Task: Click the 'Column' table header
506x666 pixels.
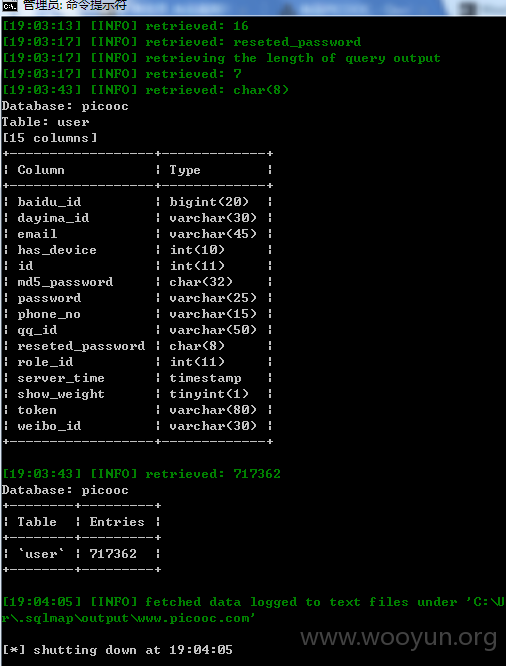Action: [41, 170]
